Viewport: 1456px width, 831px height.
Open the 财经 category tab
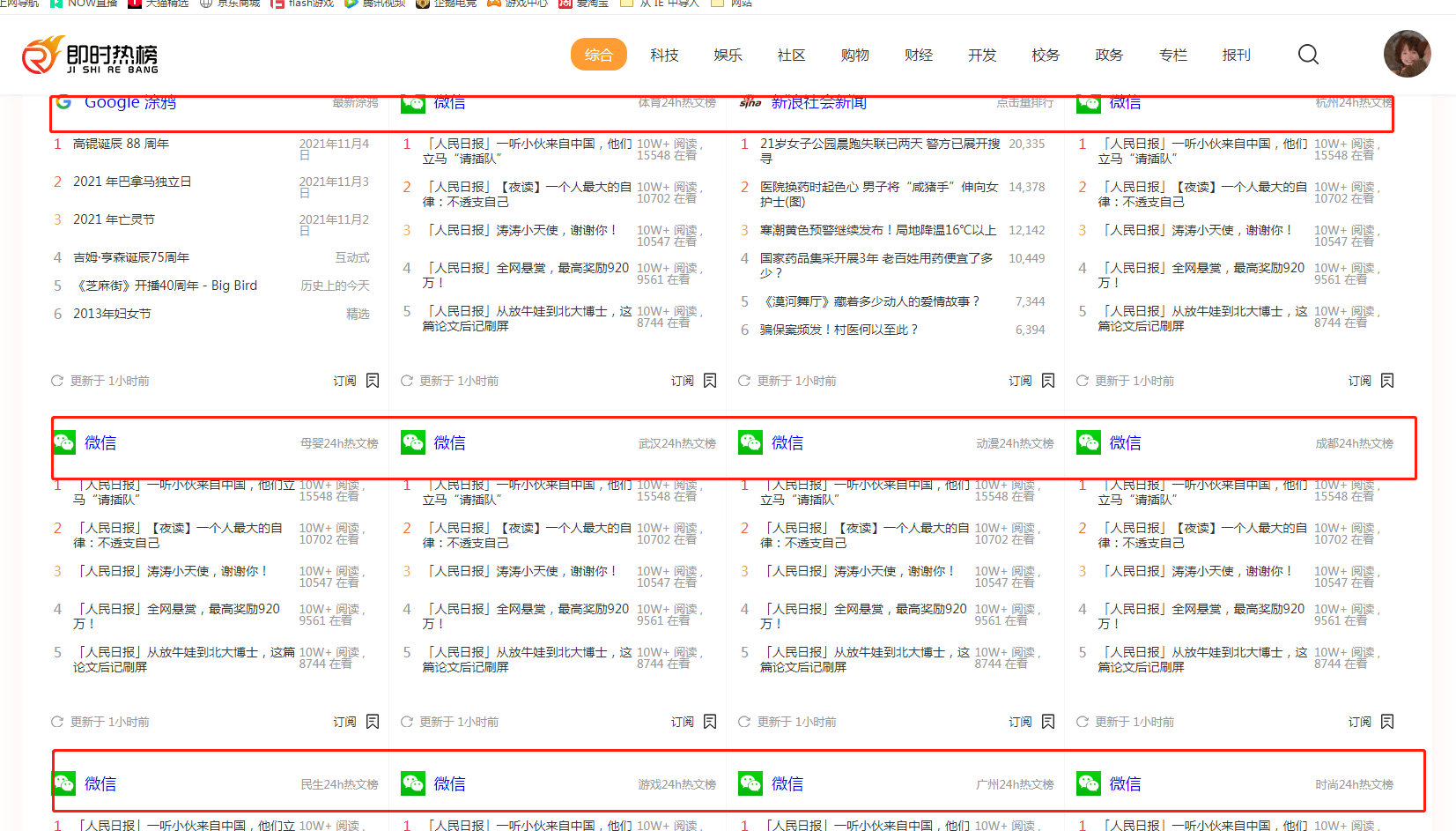pos(918,55)
